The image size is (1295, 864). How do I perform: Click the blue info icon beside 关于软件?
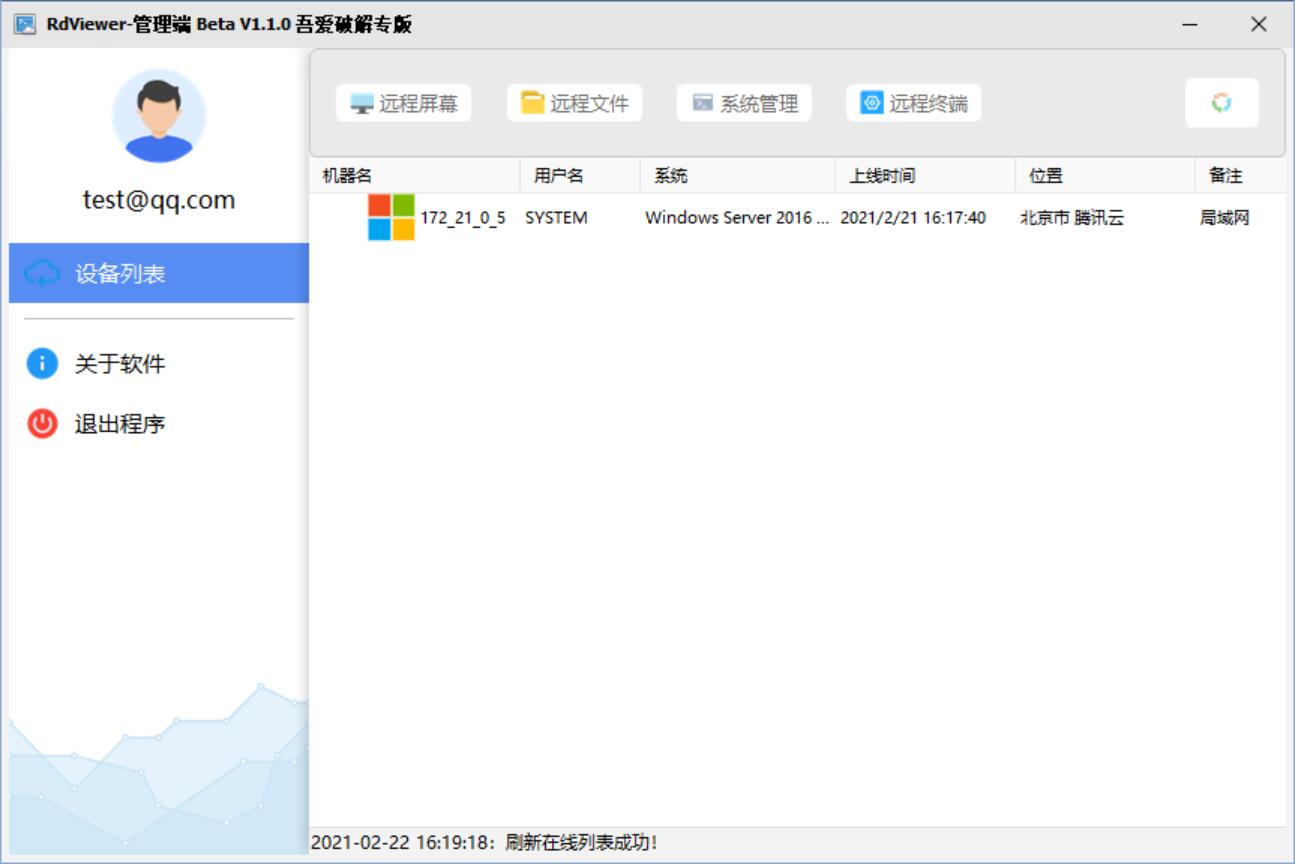tap(42, 364)
